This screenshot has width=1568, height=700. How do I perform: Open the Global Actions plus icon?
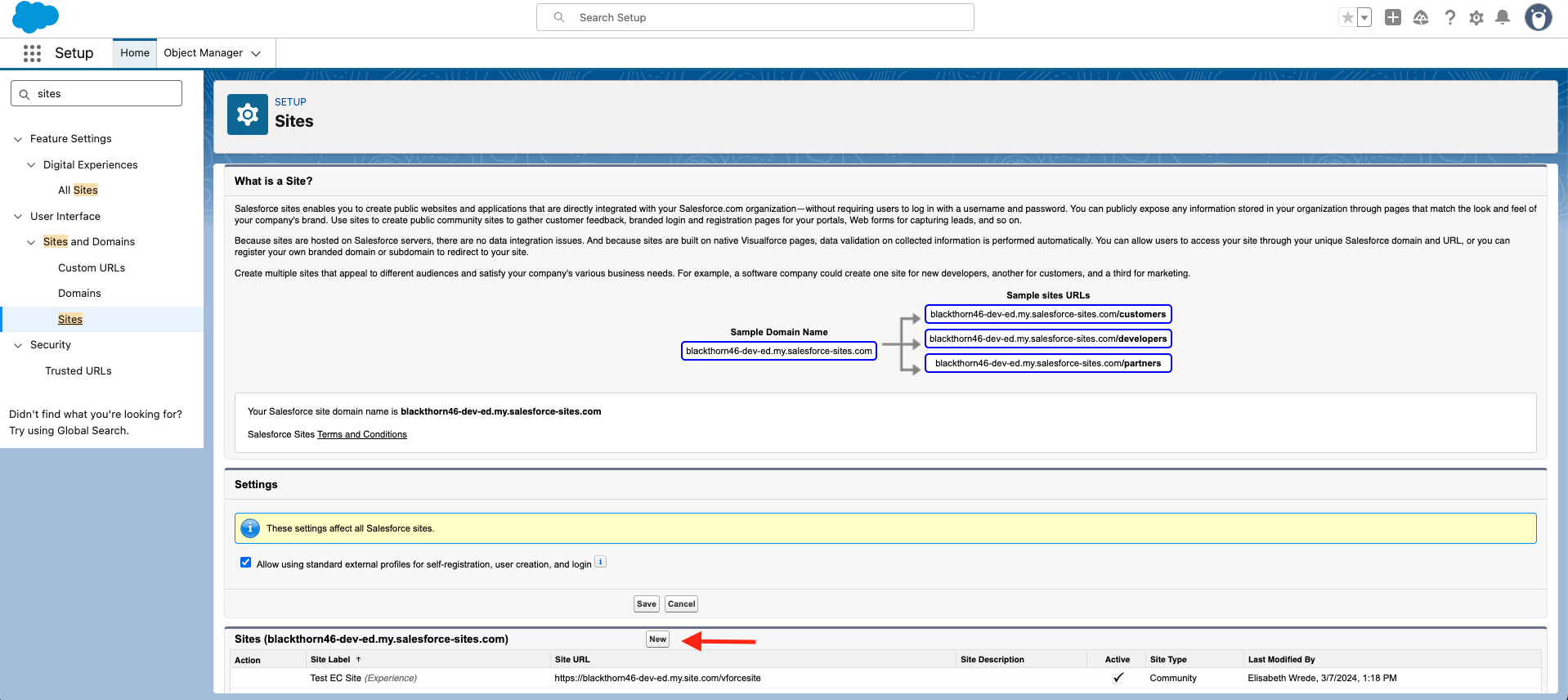(1393, 17)
